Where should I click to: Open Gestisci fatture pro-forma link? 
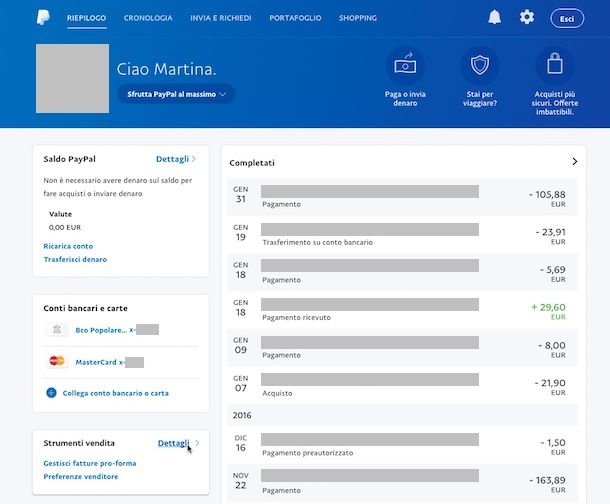click(x=90, y=463)
